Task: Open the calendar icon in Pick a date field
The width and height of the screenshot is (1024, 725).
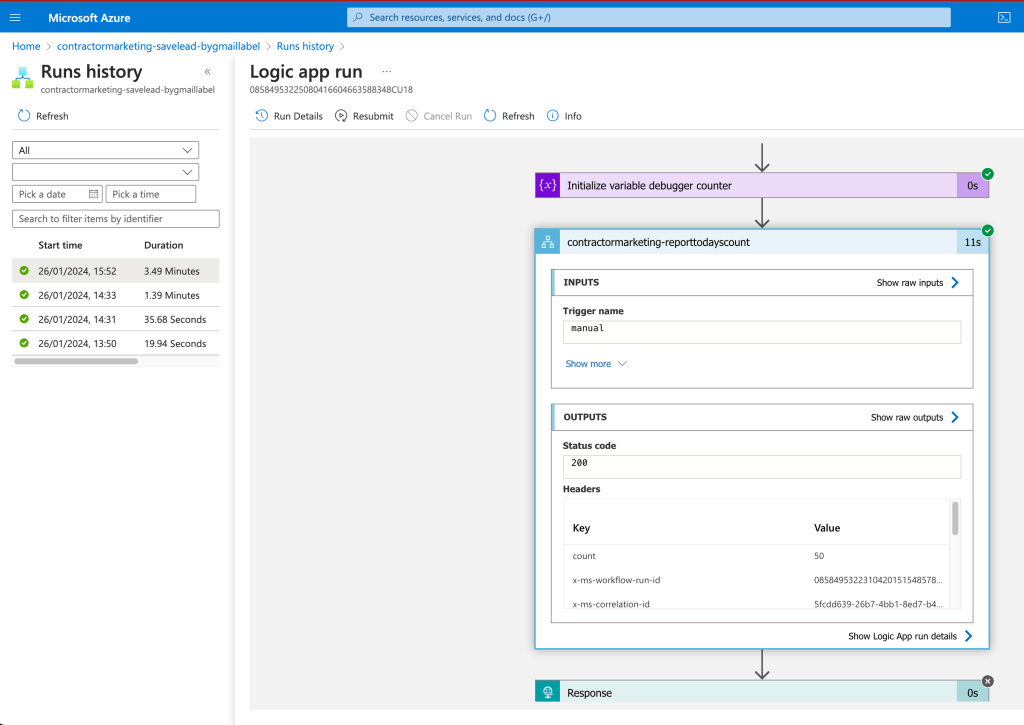Action: [x=93, y=194]
